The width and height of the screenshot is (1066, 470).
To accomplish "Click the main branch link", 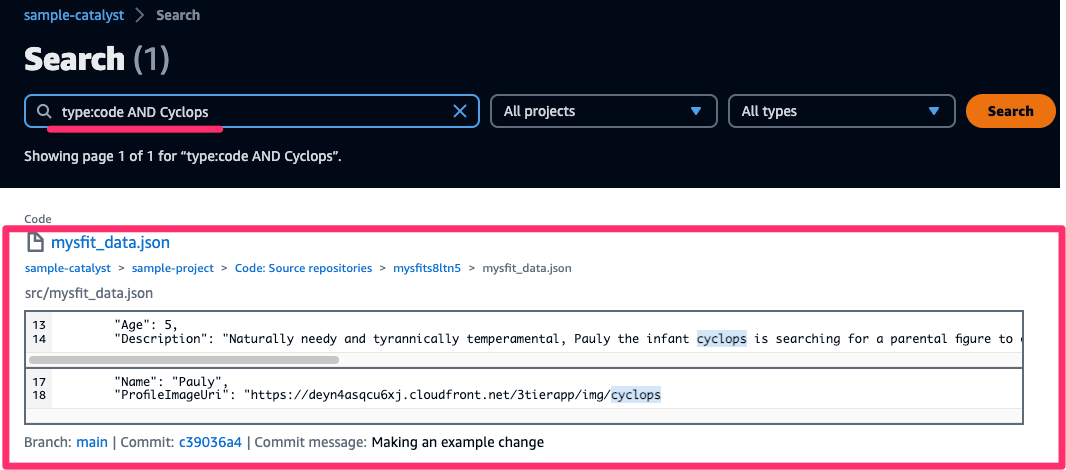I will point(92,442).
